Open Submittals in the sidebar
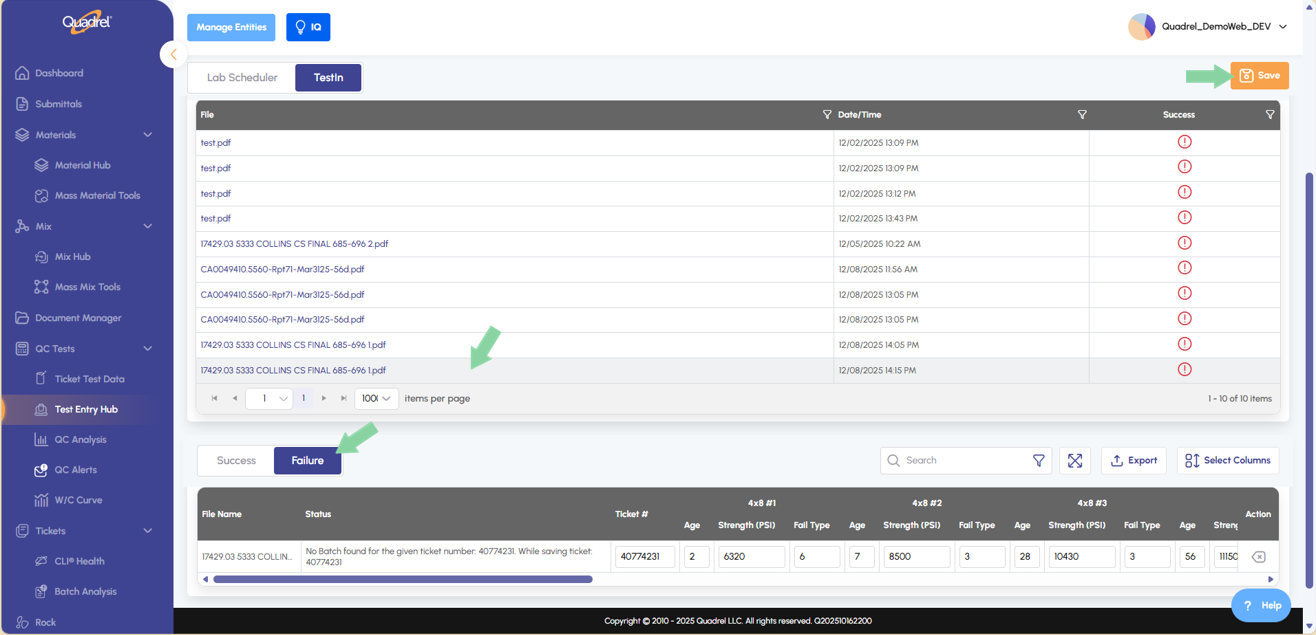 [x=58, y=104]
